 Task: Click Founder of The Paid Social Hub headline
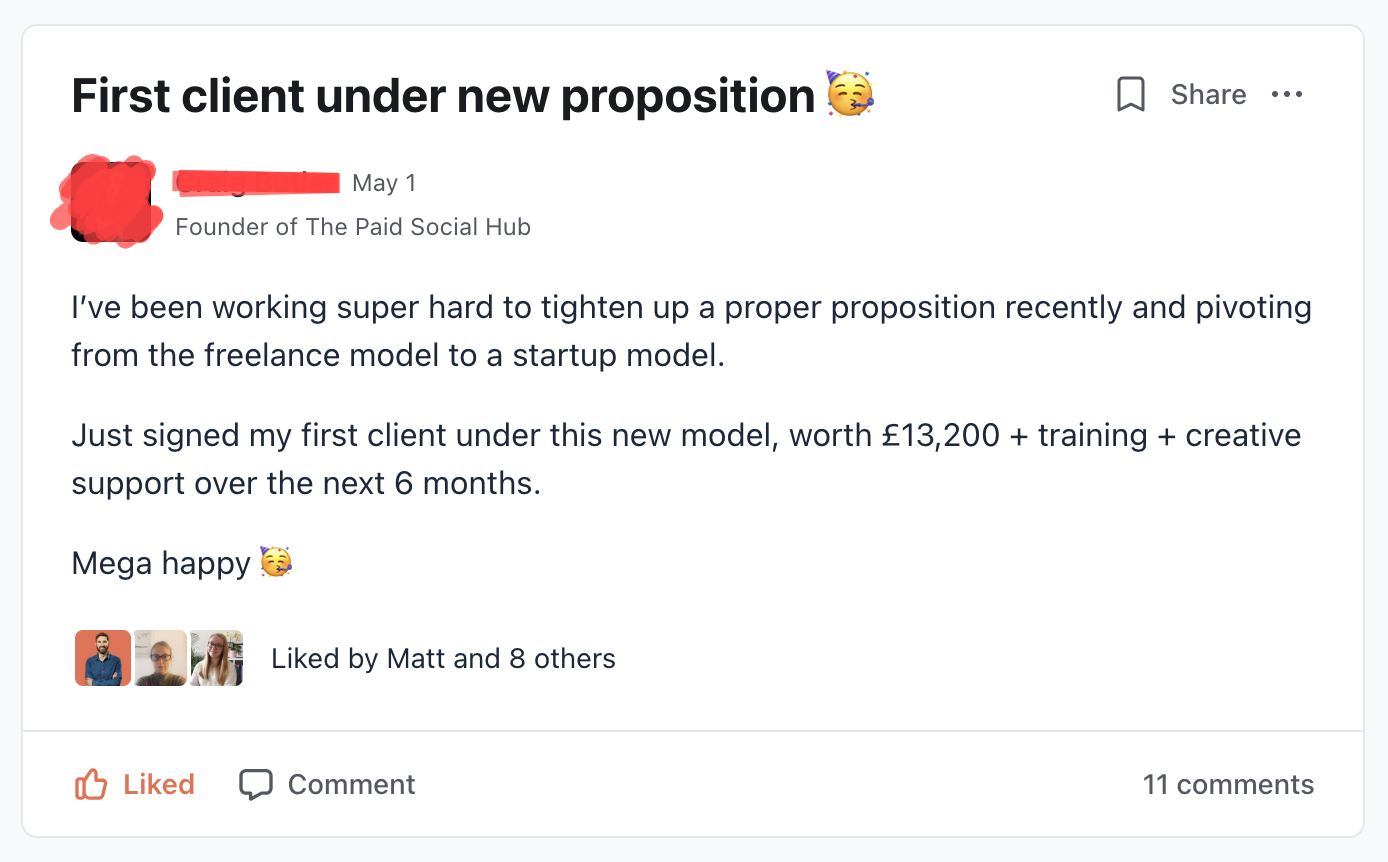click(352, 227)
